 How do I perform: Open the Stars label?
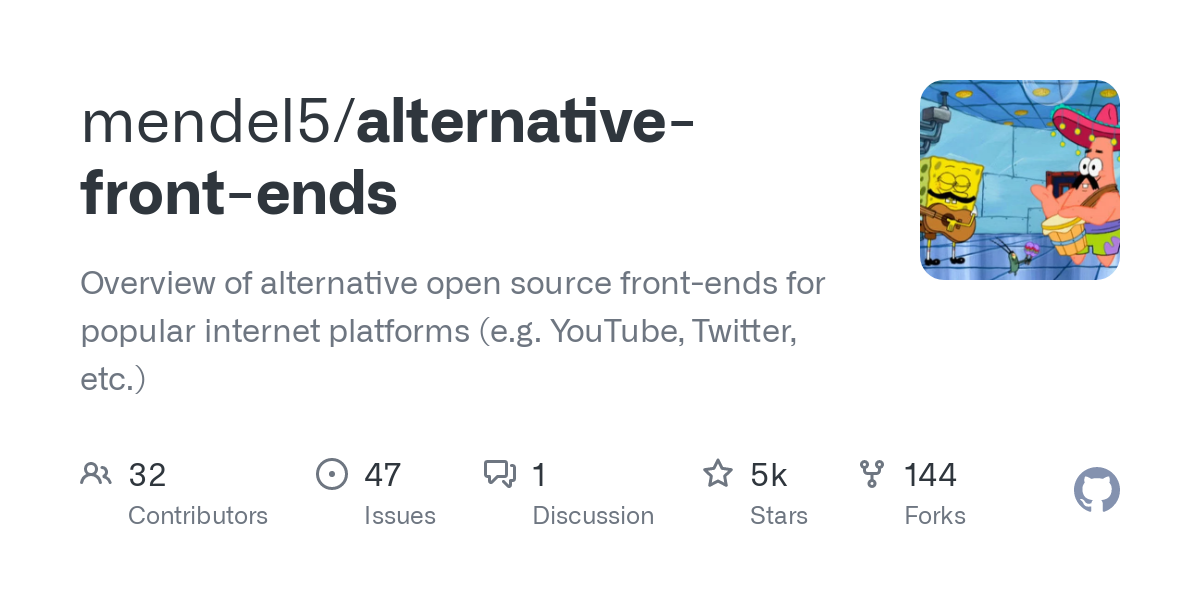779,516
